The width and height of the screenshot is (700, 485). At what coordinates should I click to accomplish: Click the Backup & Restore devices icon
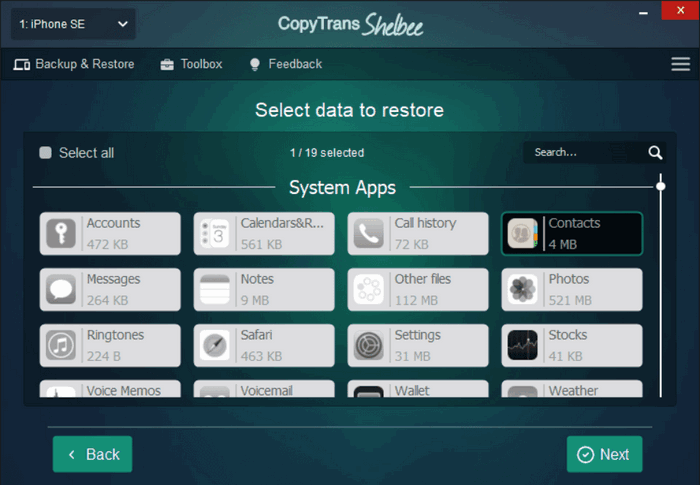coord(21,64)
